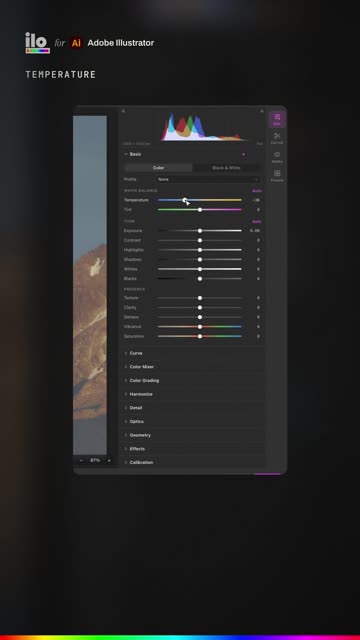Open the Cut out tool
This screenshot has height=640, width=360.
pos(277,138)
